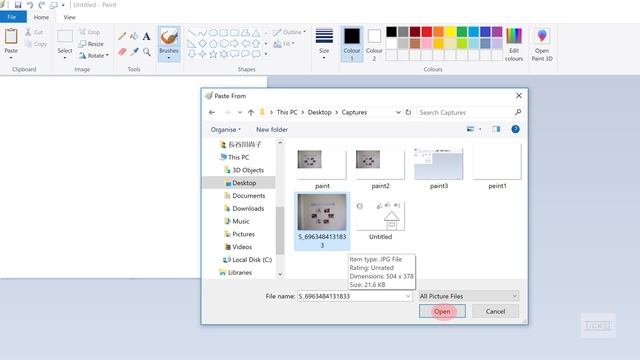Select the five-point star shape
Image resolution: width=640 pixels, height=360 pixels.
(213, 54)
